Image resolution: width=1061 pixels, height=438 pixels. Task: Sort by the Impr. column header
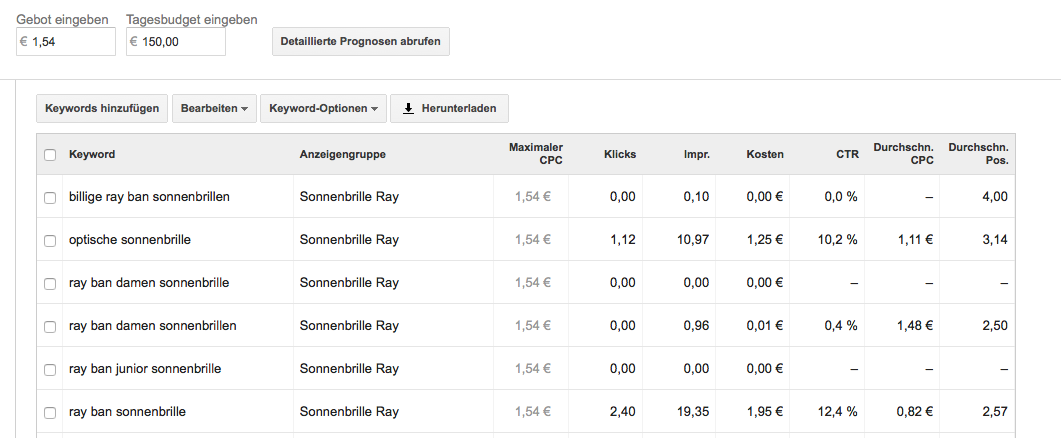click(x=697, y=154)
